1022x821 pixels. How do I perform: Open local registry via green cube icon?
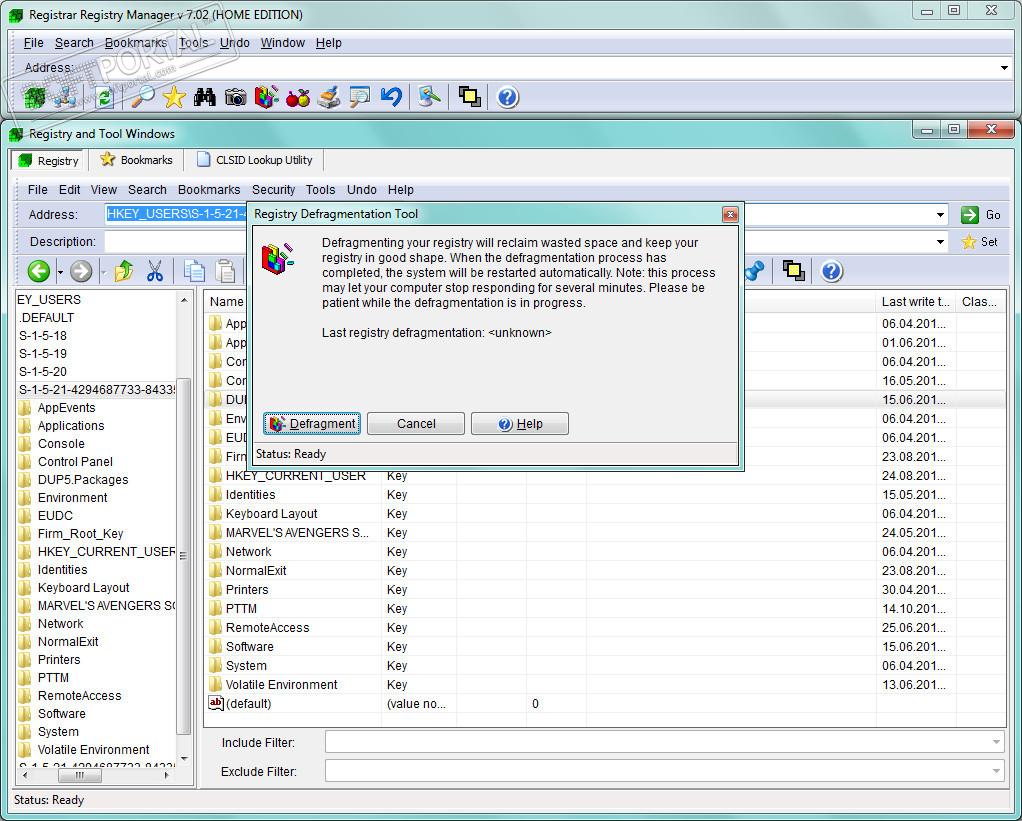[35, 98]
